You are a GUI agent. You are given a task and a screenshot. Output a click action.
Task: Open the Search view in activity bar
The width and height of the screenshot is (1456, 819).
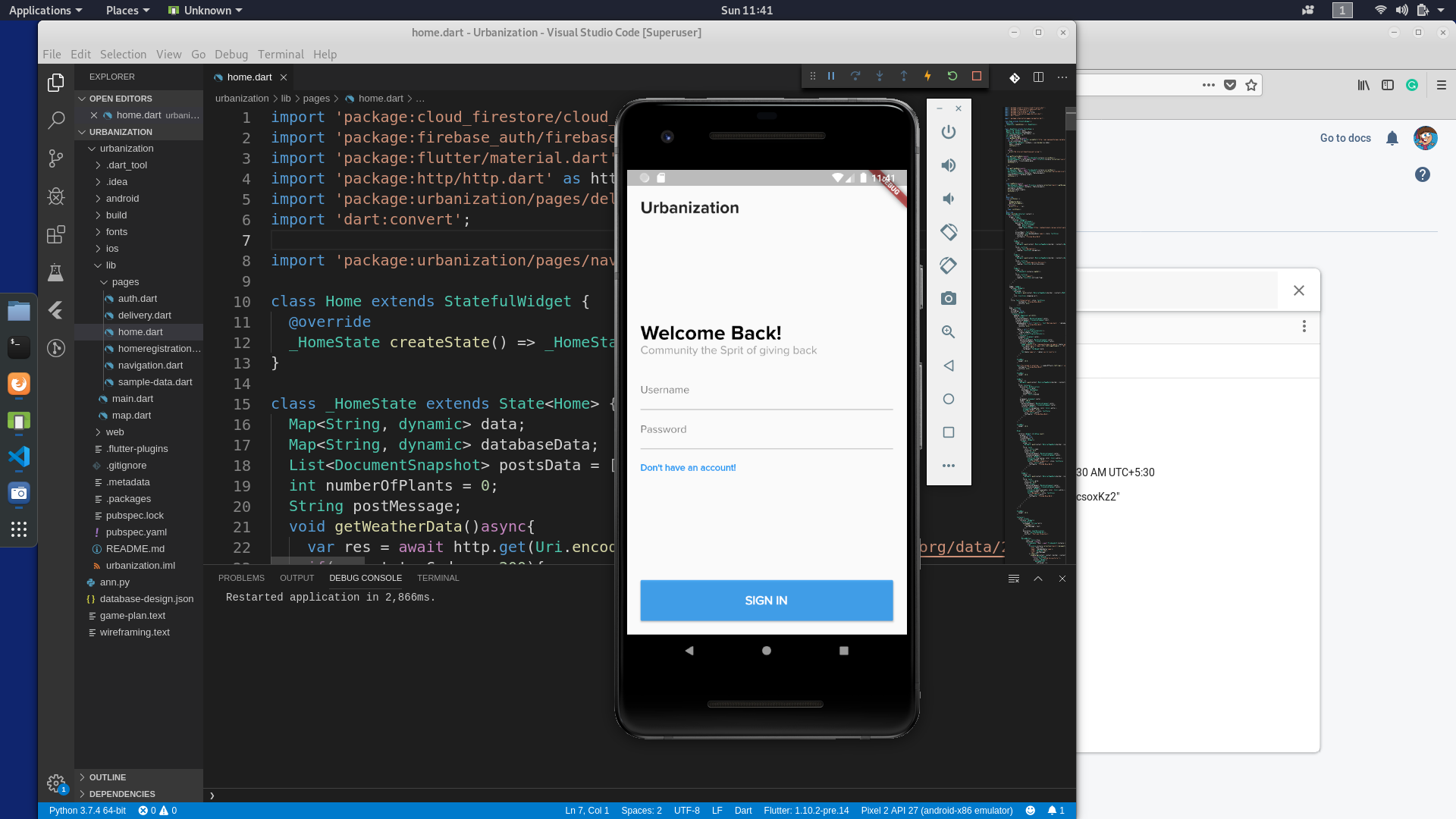56,120
